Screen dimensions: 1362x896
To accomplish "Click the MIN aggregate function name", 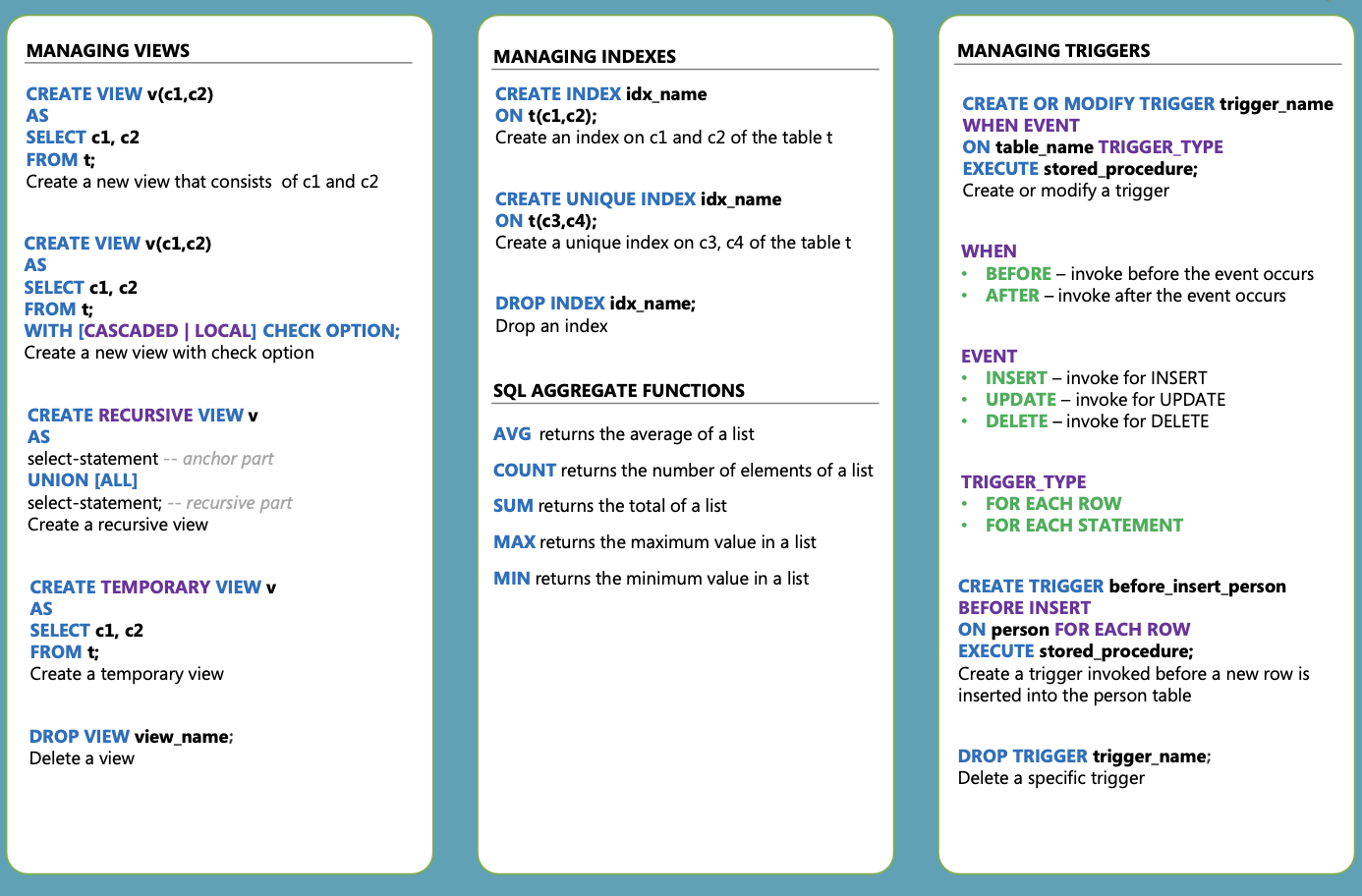I will point(512,578).
